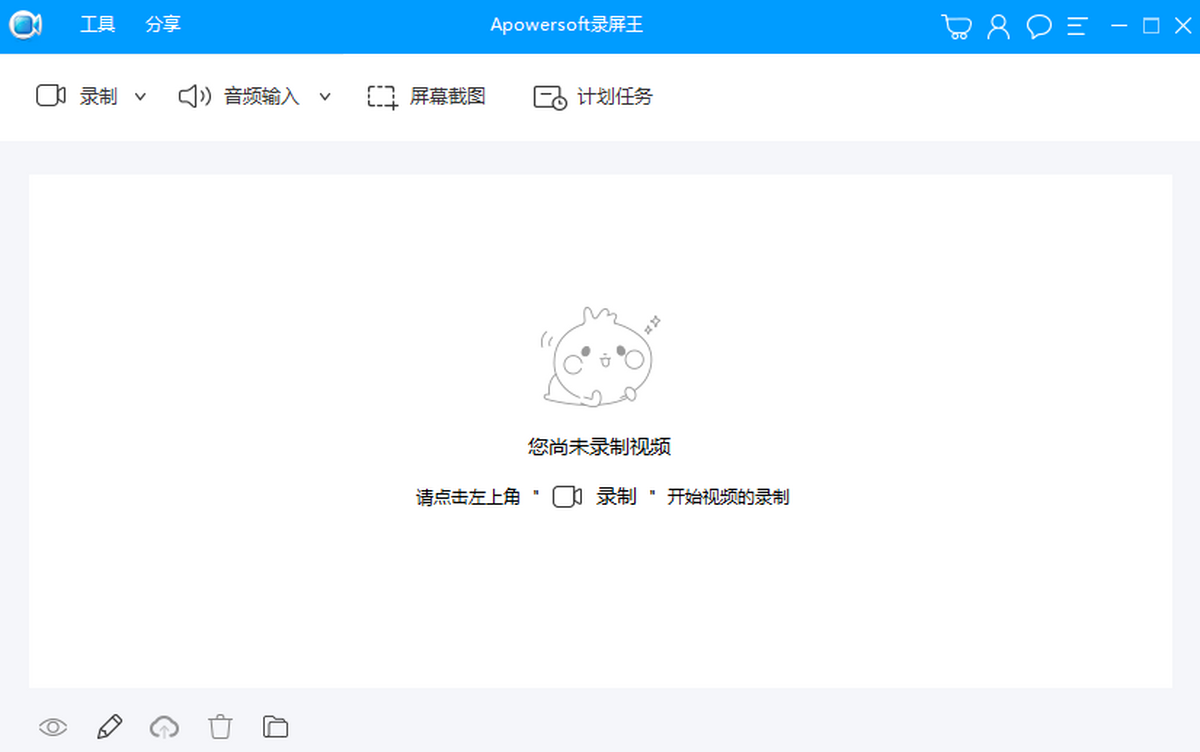This screenshot has width=1200, height=752.
Task: Open the 工具 menu
Action: click(98, 26)
